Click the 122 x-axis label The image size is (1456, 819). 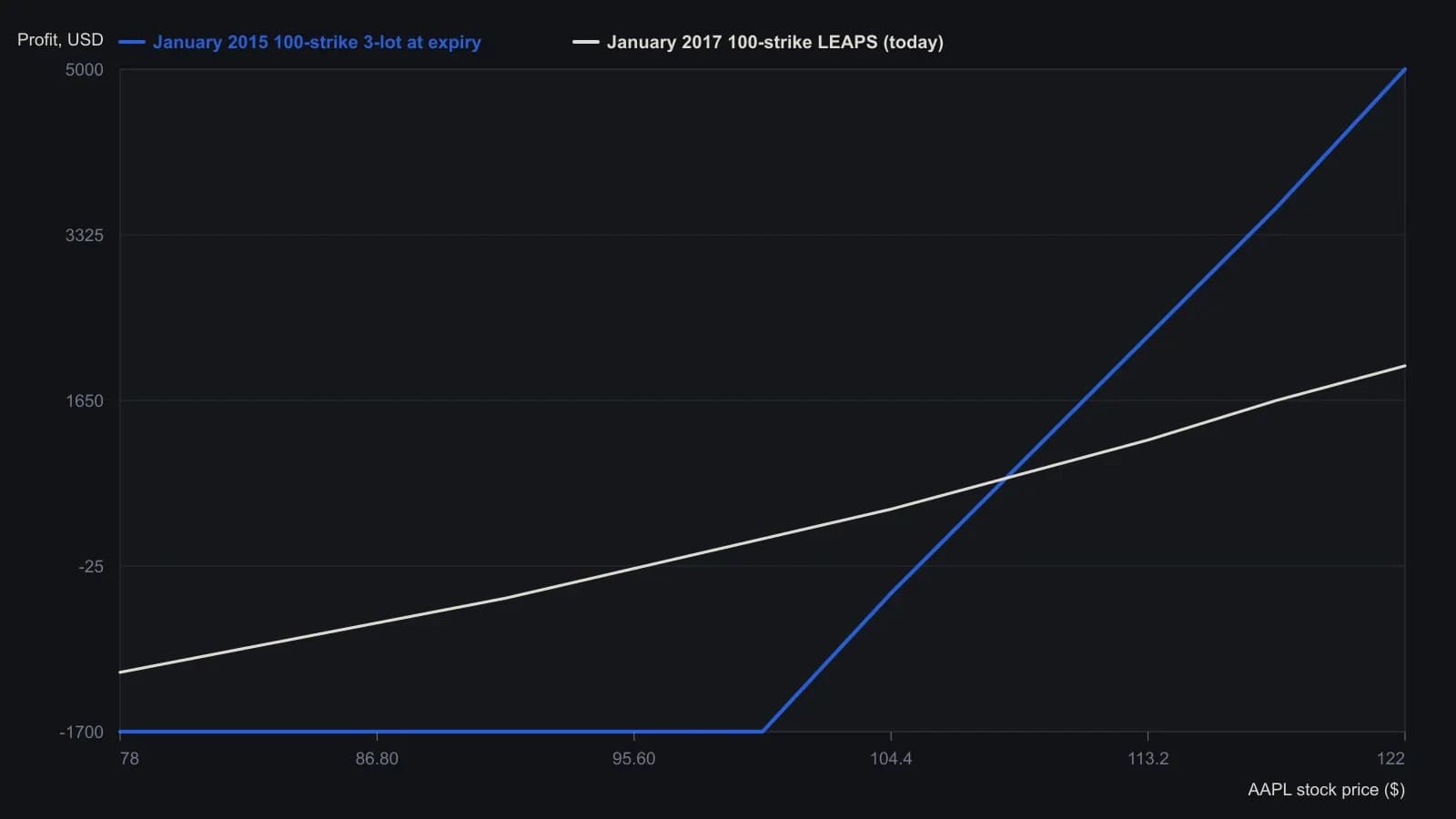tap(1390, 759)
